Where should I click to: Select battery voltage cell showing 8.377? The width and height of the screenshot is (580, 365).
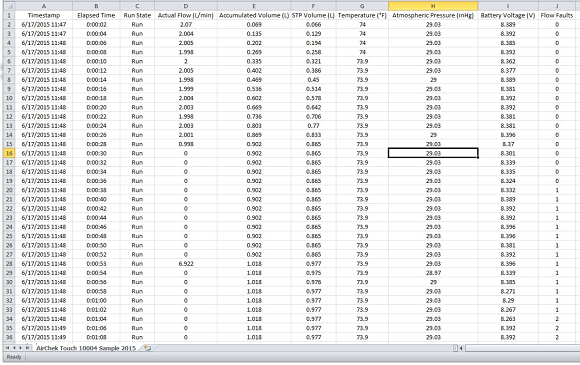click(x=508, y=71)
